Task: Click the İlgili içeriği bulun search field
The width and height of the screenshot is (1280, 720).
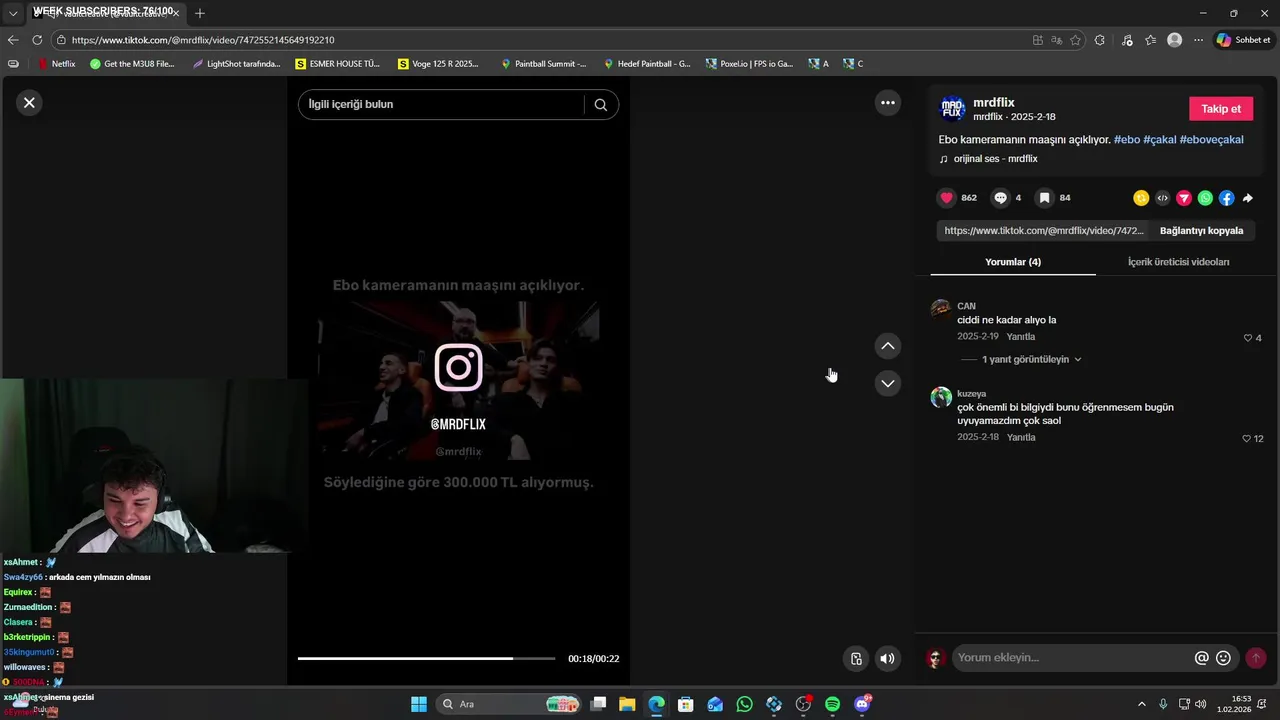Action: click(440, 105)
